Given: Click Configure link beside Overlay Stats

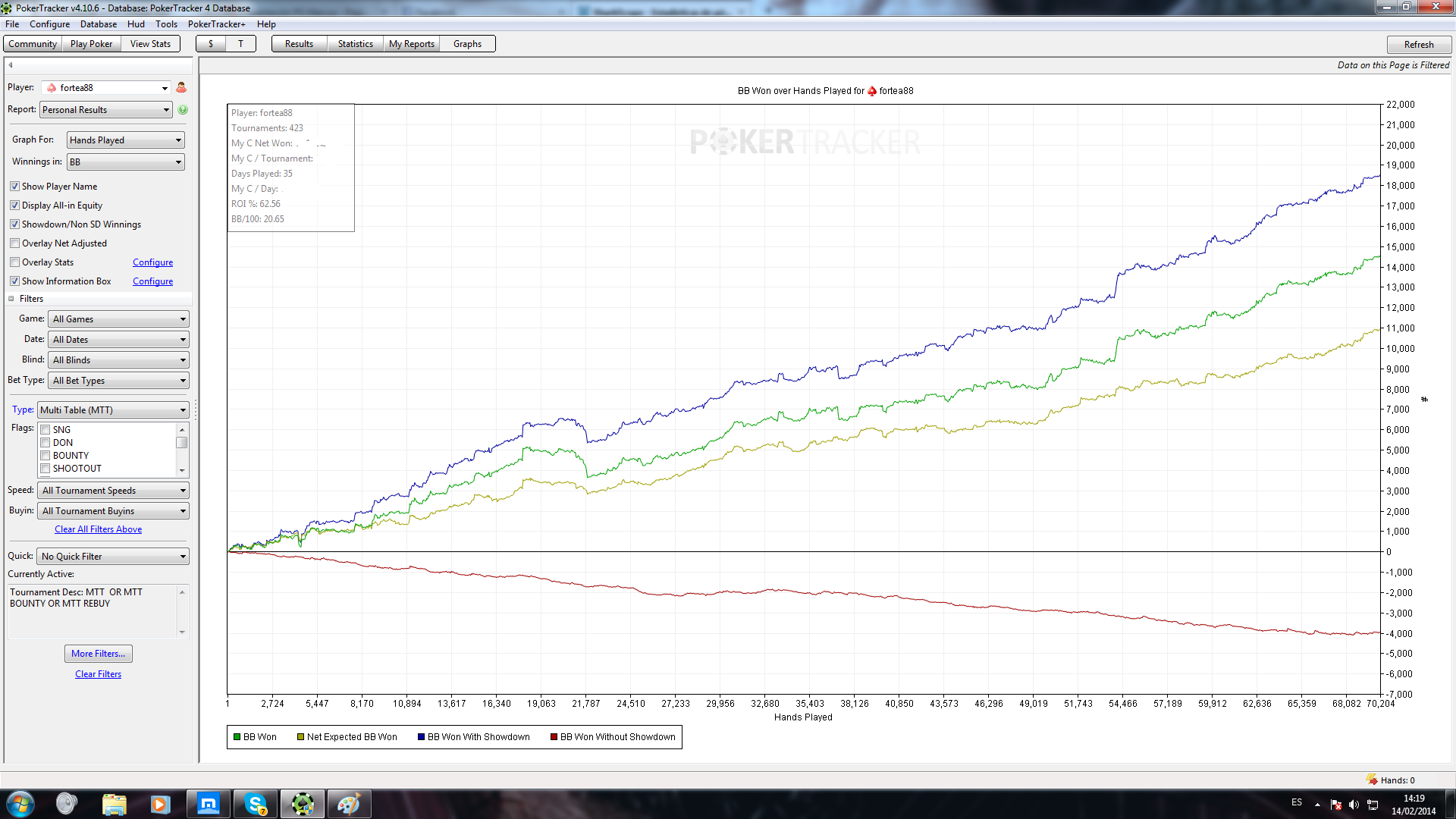Looking at the screenshot, I should point(152,262).
